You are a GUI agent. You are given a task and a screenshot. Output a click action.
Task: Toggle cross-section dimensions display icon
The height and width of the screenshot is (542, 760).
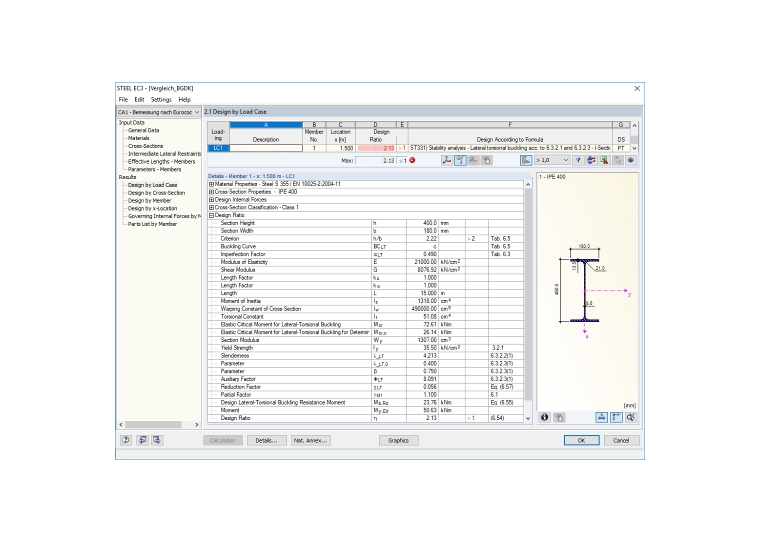602,417
